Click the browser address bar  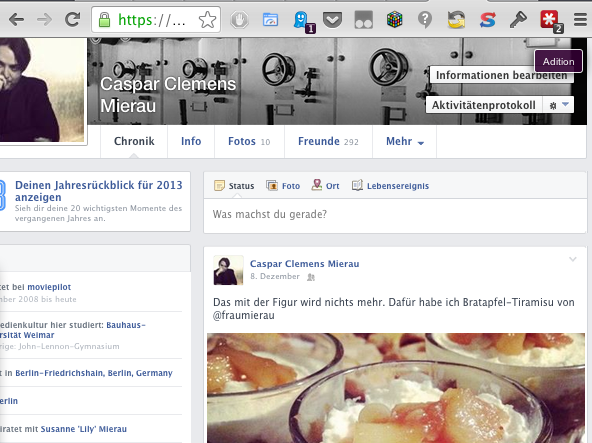click(x=156, y=20)
